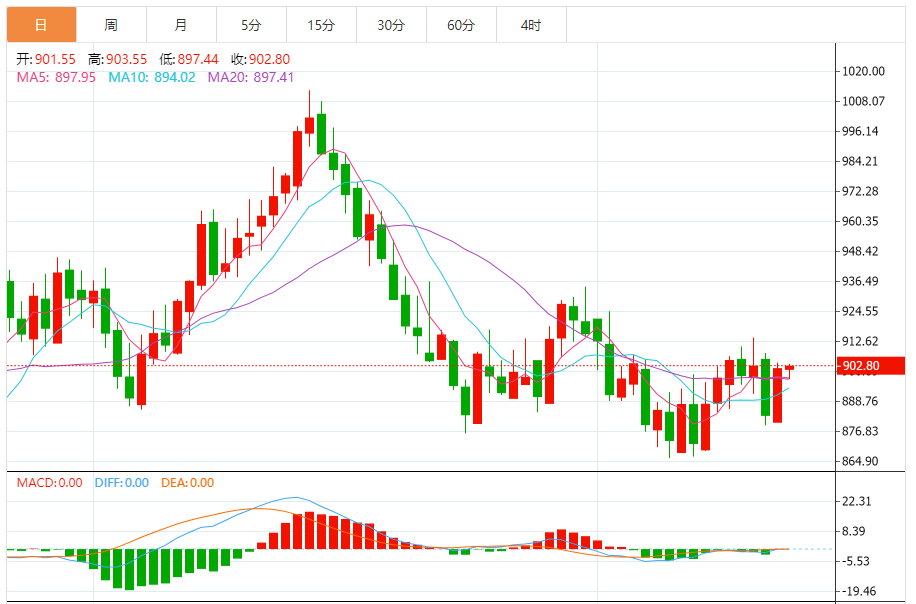Click the 高:903.55 high price value
This screenshot has height=604, width=916.
pos(117,59)
